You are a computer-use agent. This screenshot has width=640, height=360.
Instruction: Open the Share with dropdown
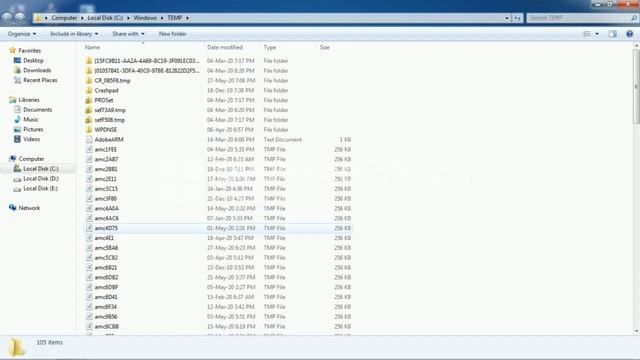[x=128, y=34]
